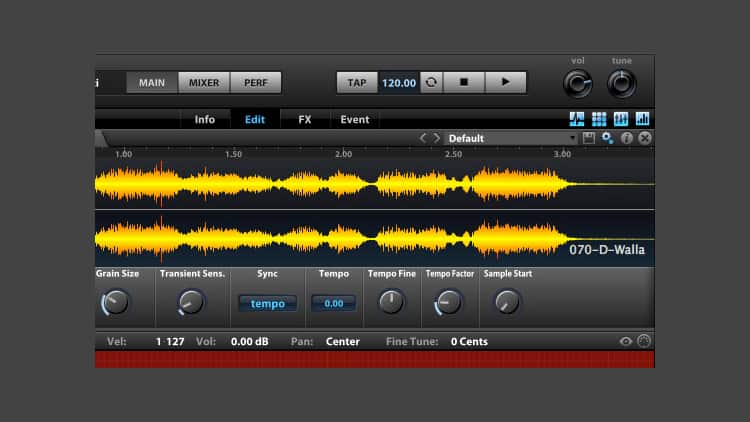Open the Default preset dropdown
Screen dimensions: 750x422
511,138
